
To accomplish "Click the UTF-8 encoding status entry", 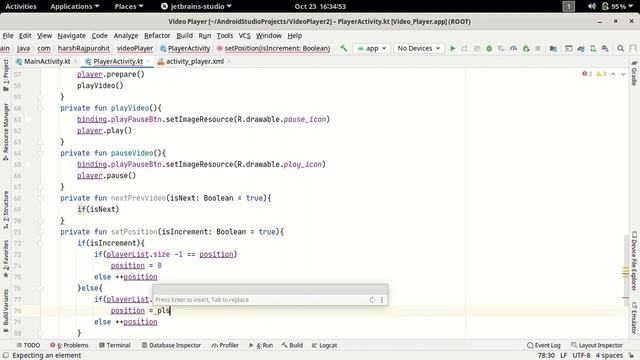I will [581, 356].
